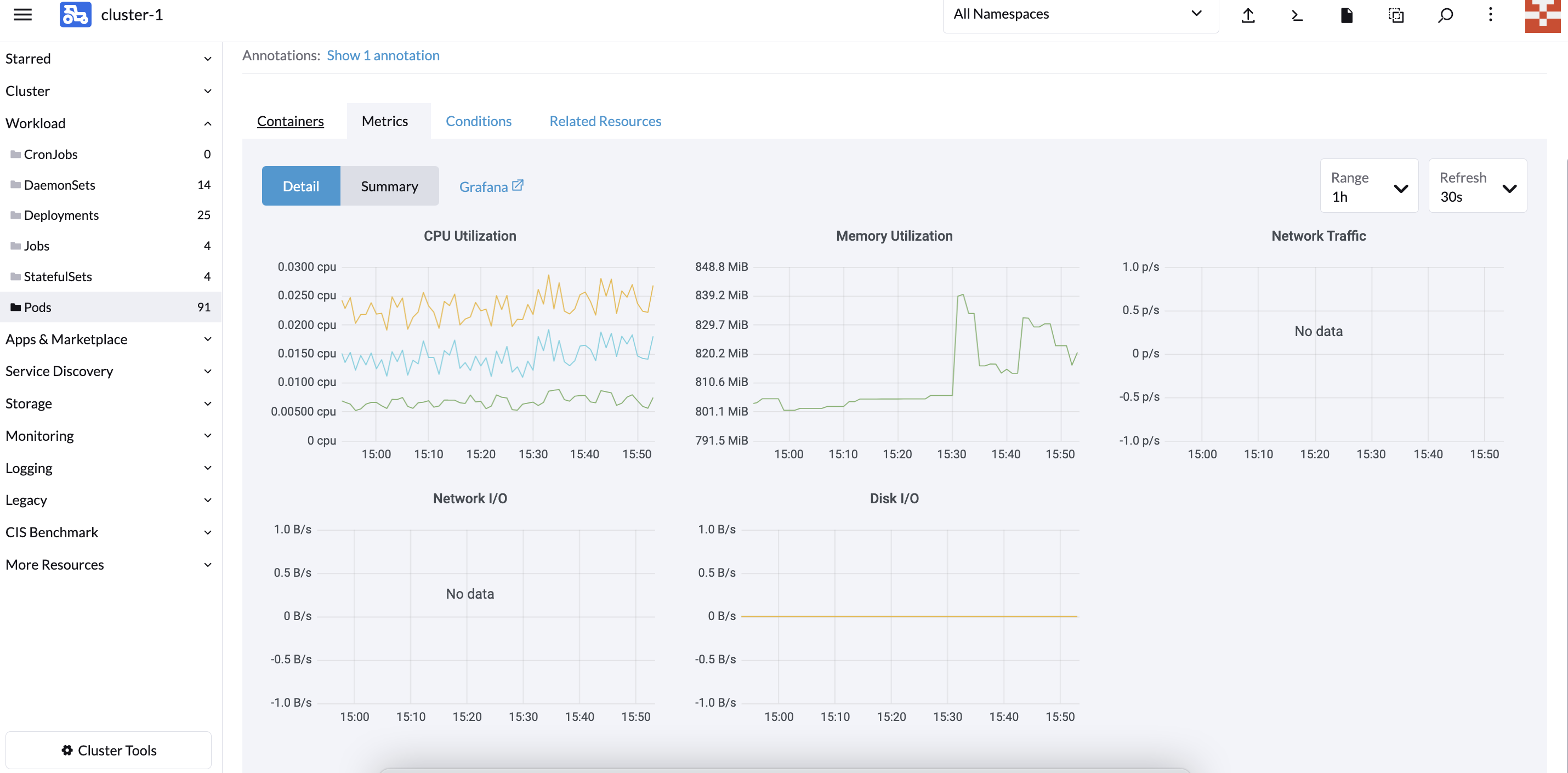Image resolution: width=1568 pixels, height=773 pixels.
Task: Open the resource search magnifier icon
Action: click(1445, 15)
